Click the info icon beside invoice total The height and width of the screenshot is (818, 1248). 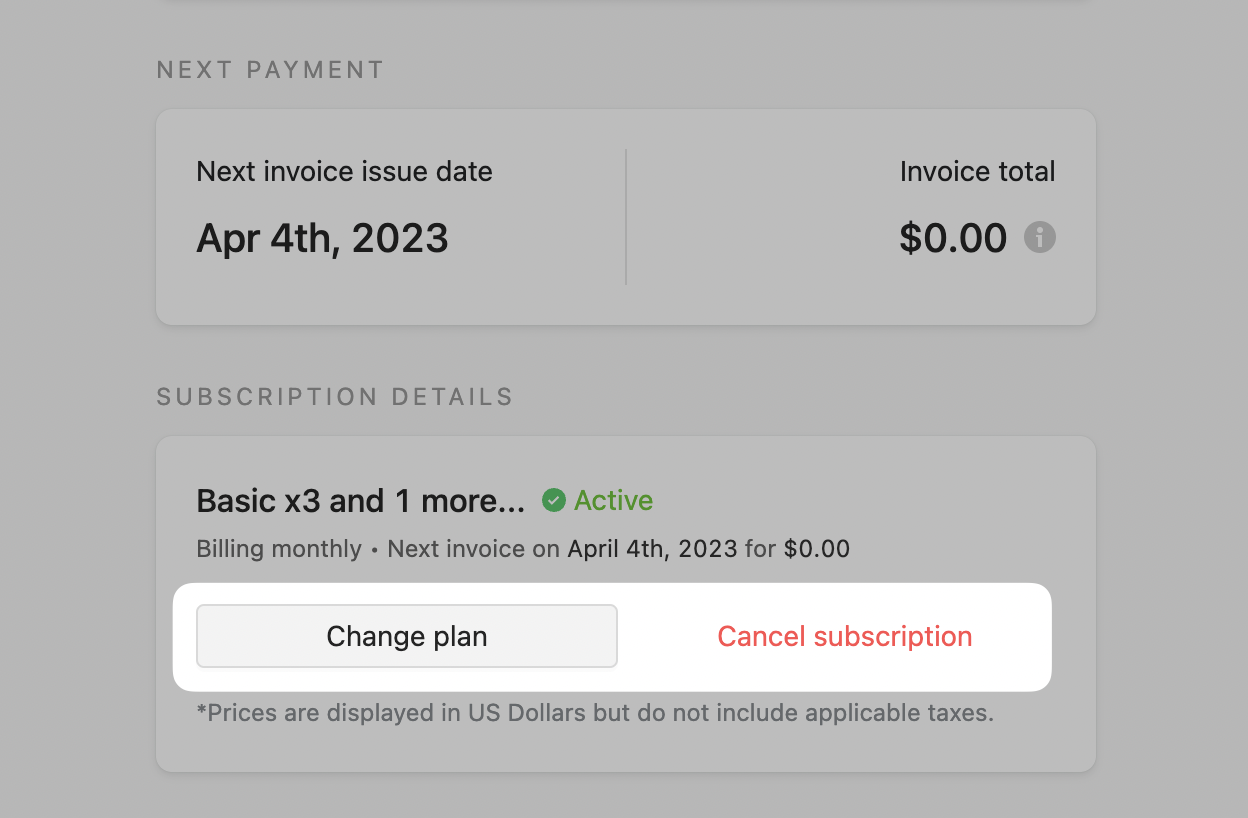(1040, 238)
